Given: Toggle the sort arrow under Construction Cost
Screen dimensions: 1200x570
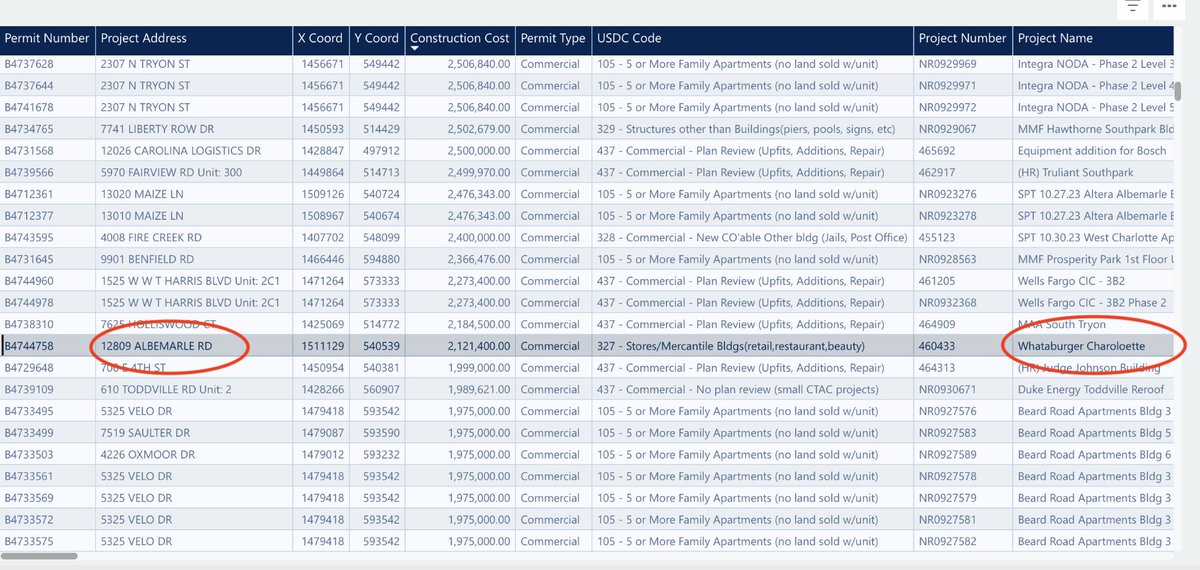Looking at the screenshot, I should 415,48.
